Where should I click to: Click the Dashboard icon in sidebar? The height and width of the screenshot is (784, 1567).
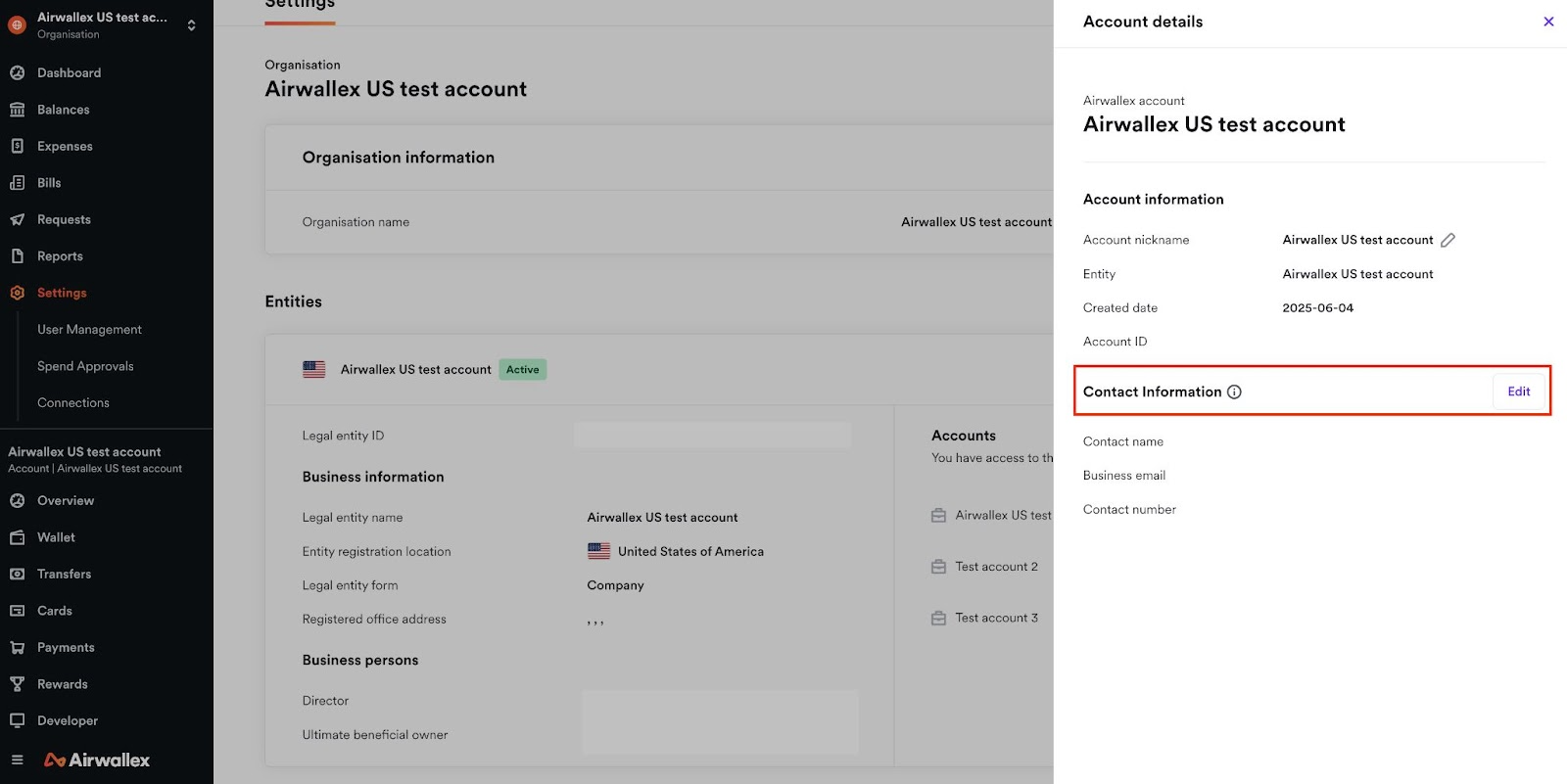pos(17,73)
